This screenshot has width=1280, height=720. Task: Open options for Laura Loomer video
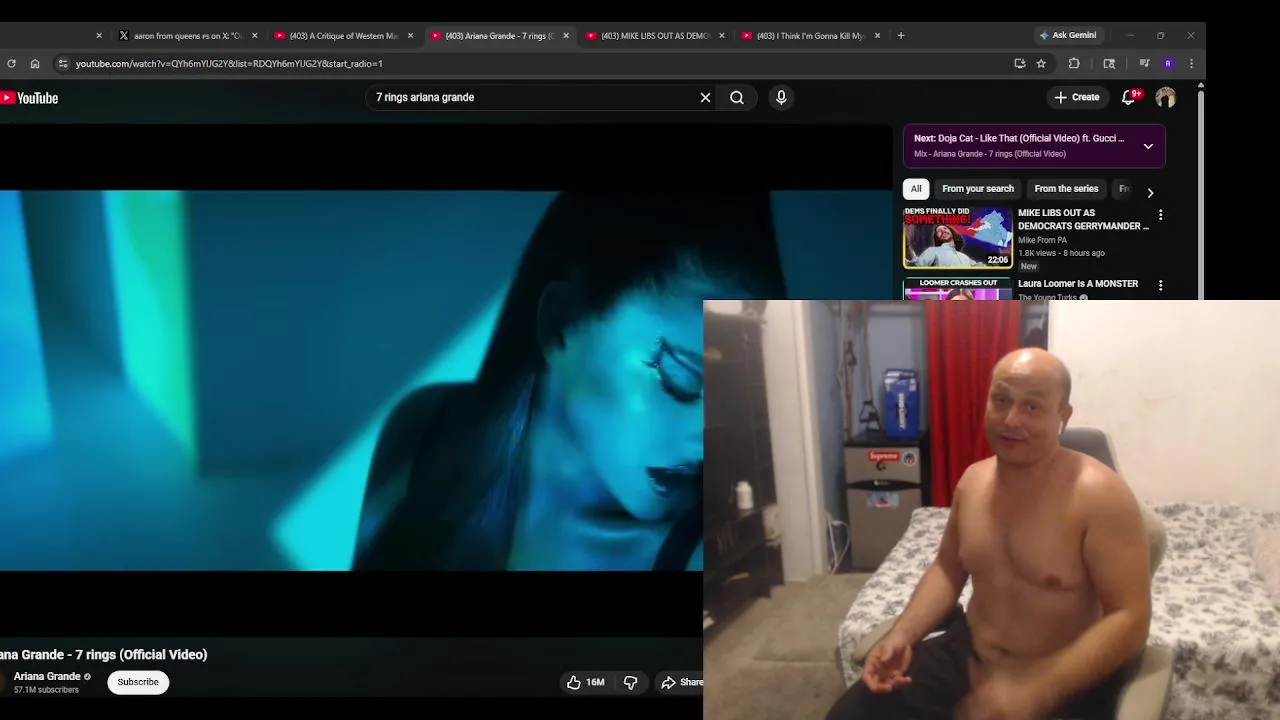pos(1160,285)
